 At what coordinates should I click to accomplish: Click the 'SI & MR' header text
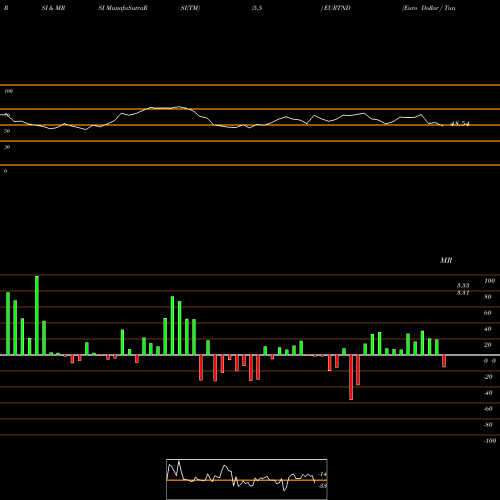click(53, 8)
